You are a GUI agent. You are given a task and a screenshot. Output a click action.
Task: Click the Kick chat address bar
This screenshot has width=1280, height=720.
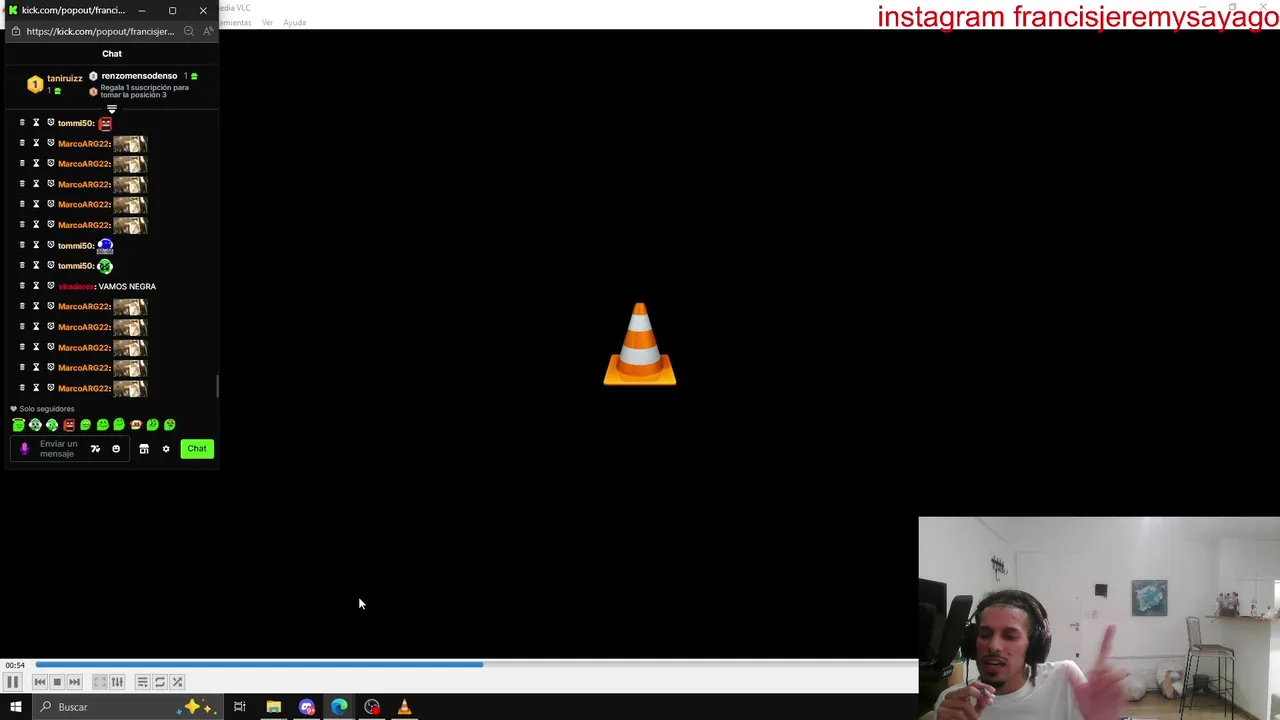(100, 31)
